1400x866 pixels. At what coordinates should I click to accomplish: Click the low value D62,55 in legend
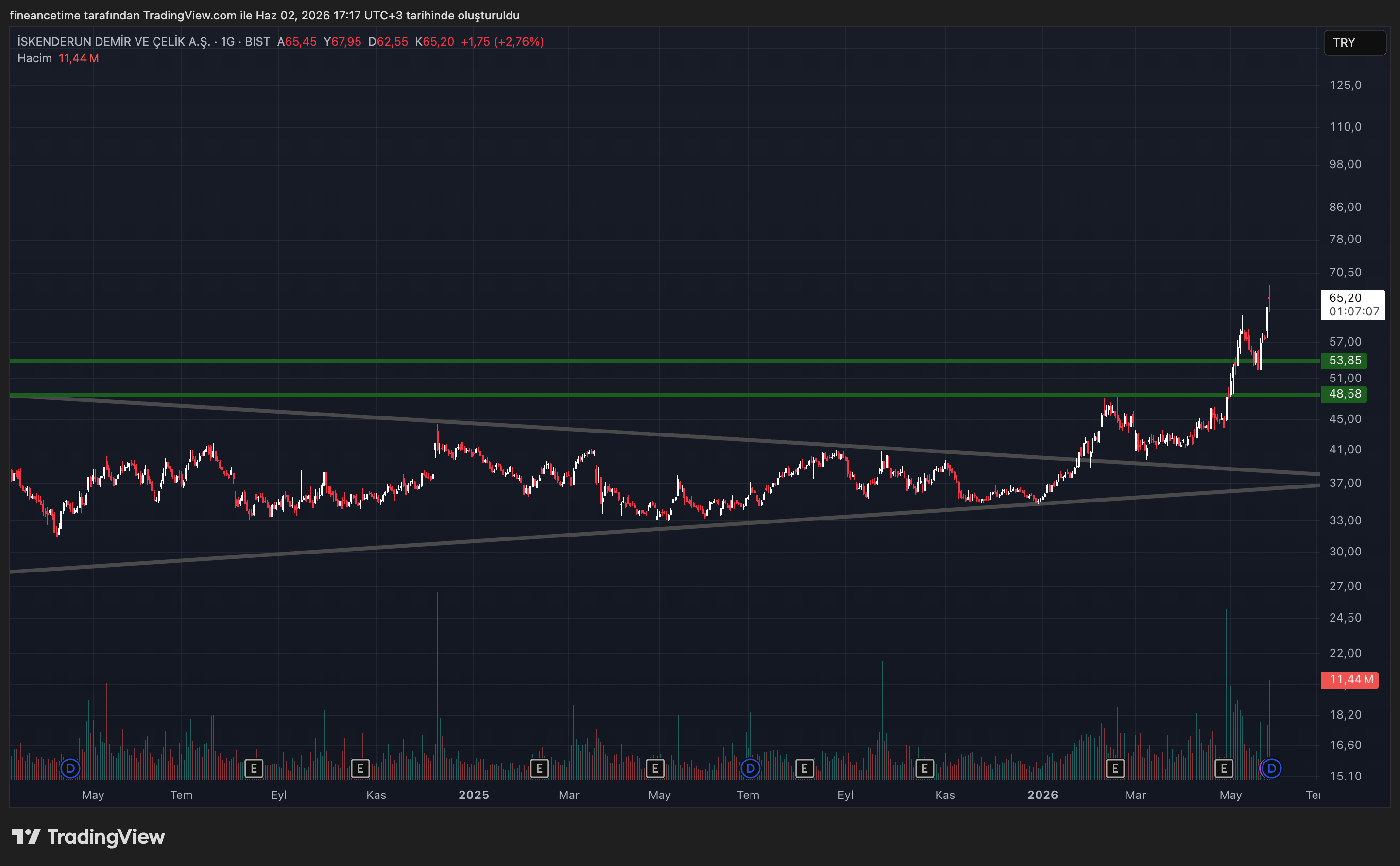click(x=388, y=42)
